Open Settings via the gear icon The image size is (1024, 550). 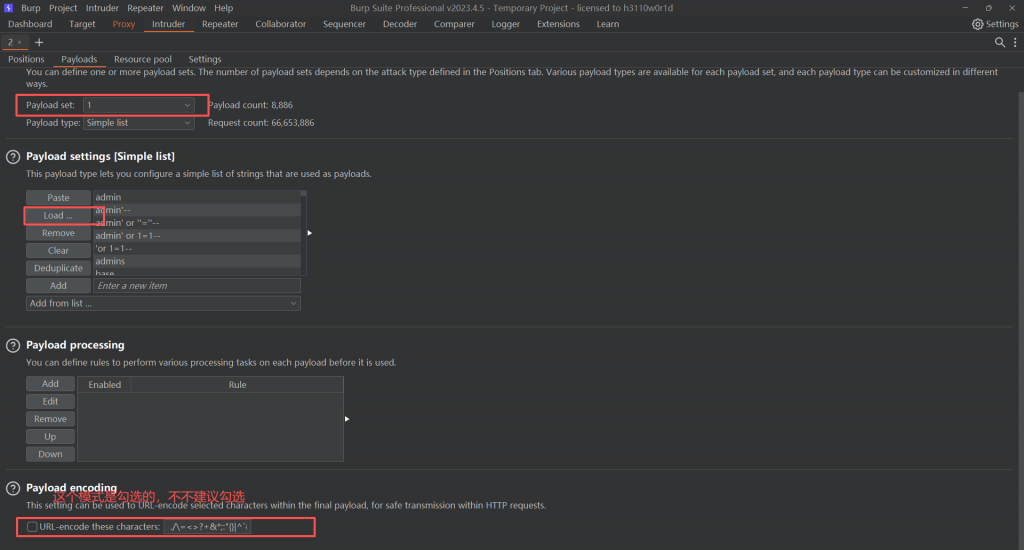point(977,24)
